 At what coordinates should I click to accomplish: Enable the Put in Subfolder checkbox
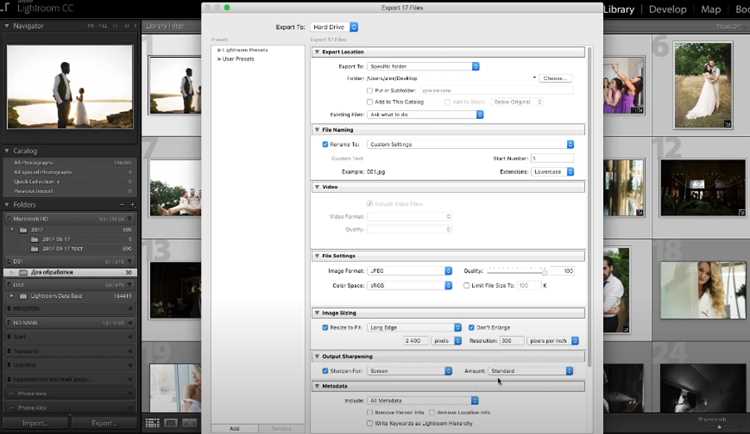pos(370,90)
